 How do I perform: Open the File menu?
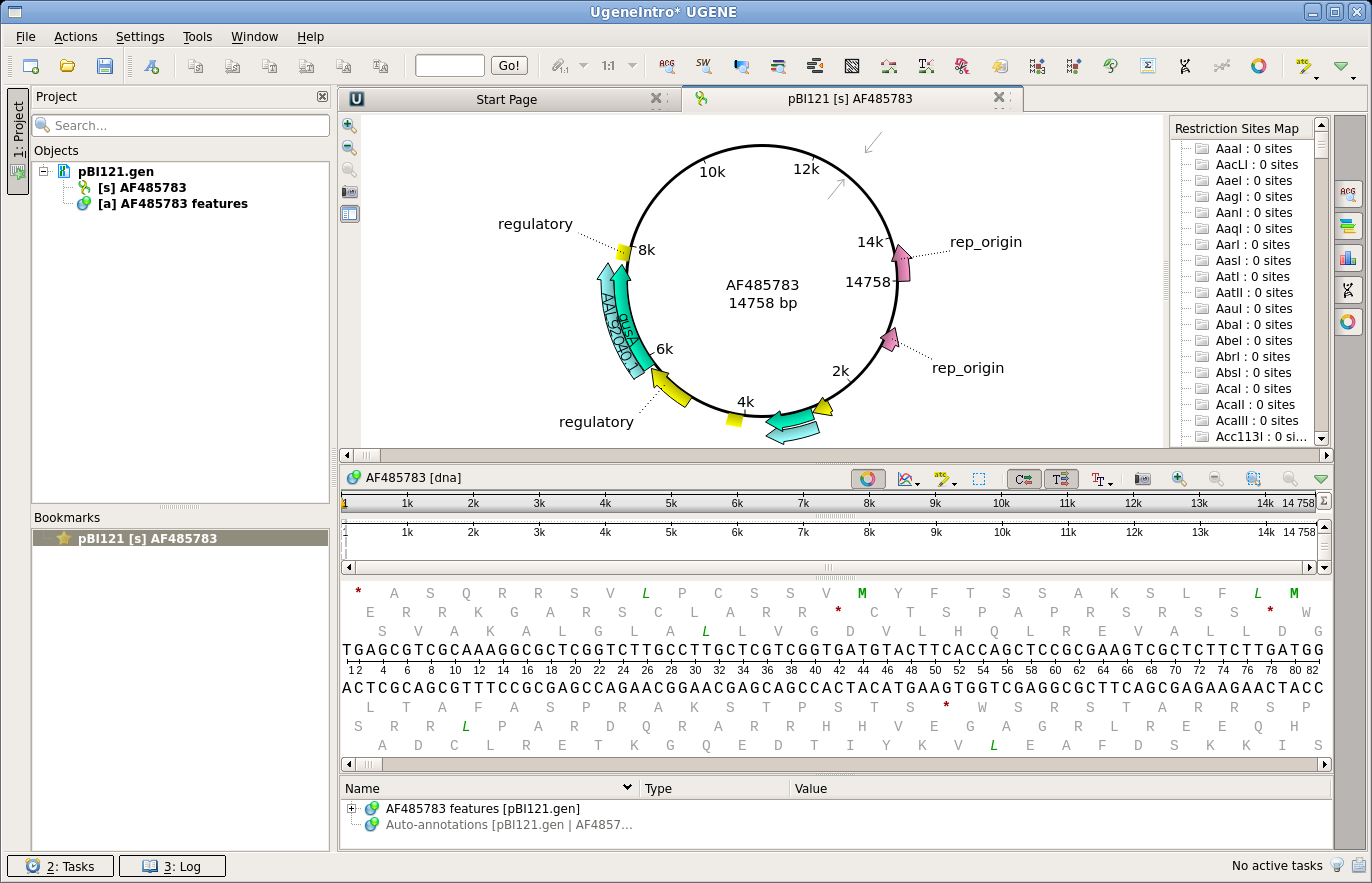[x=25, y=36]
